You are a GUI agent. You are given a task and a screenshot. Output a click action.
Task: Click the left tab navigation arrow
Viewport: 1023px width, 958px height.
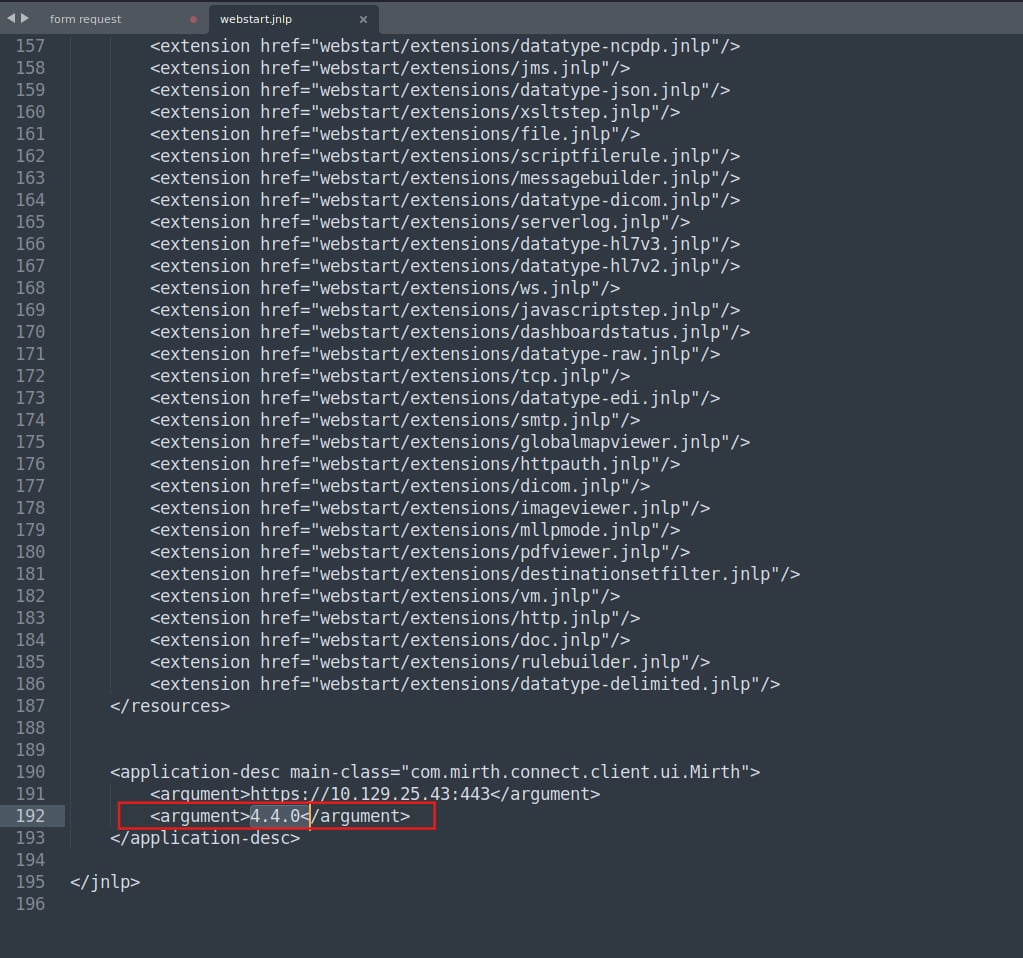click(x=10, y=18)
